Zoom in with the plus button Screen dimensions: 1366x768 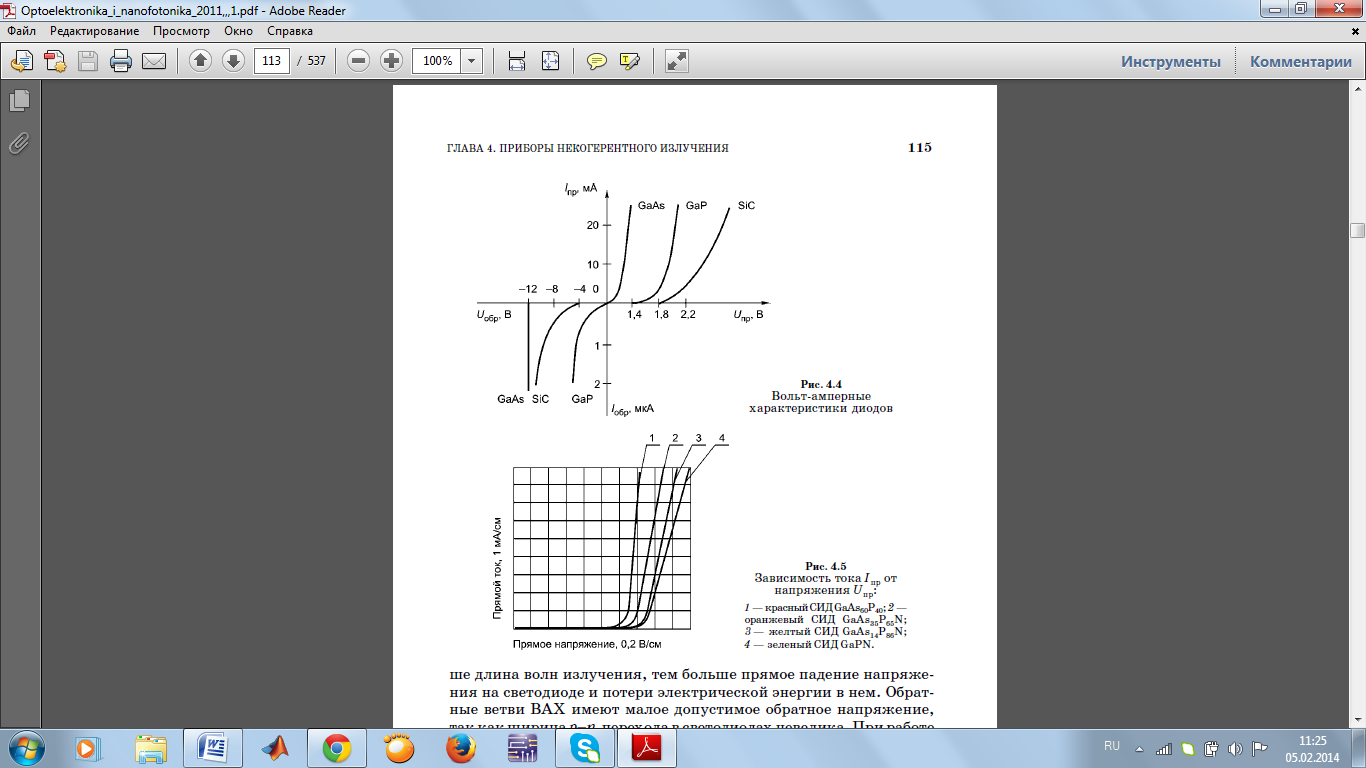(391, 61)
